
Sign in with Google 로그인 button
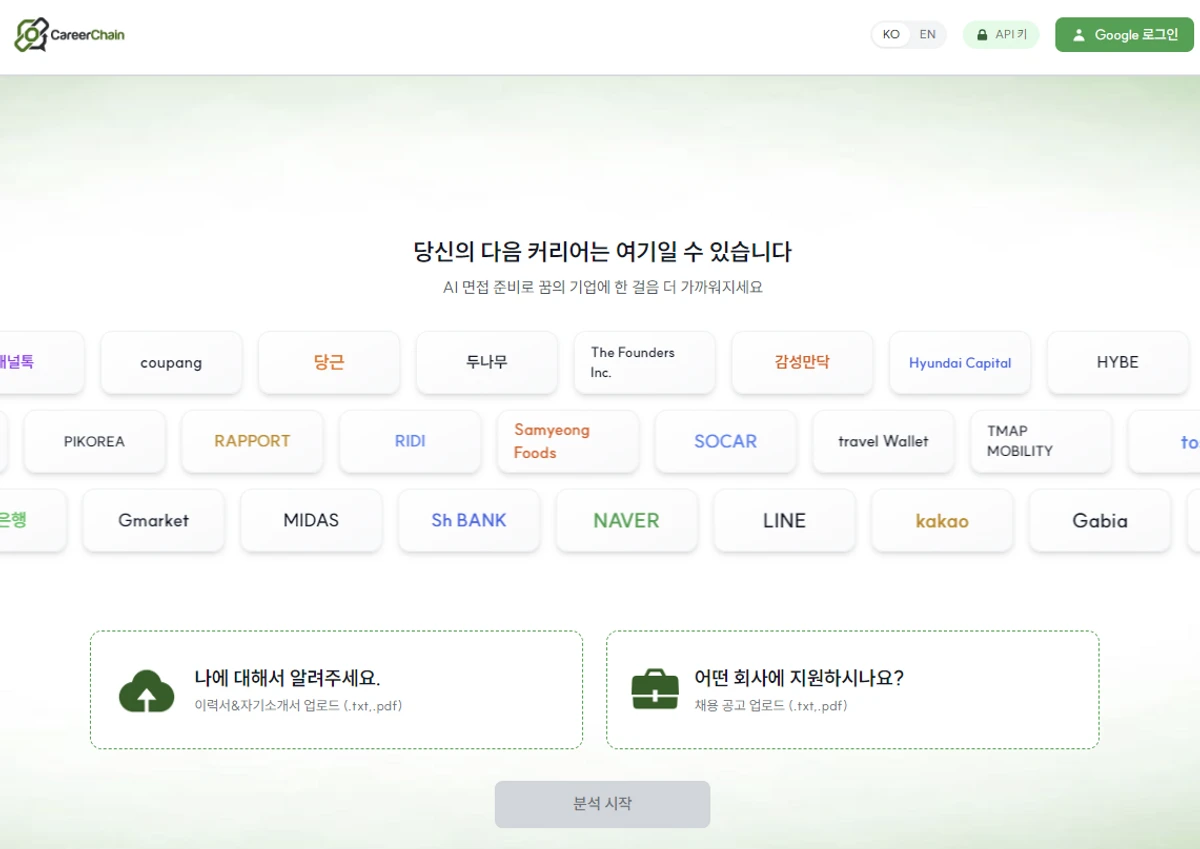1124,35
